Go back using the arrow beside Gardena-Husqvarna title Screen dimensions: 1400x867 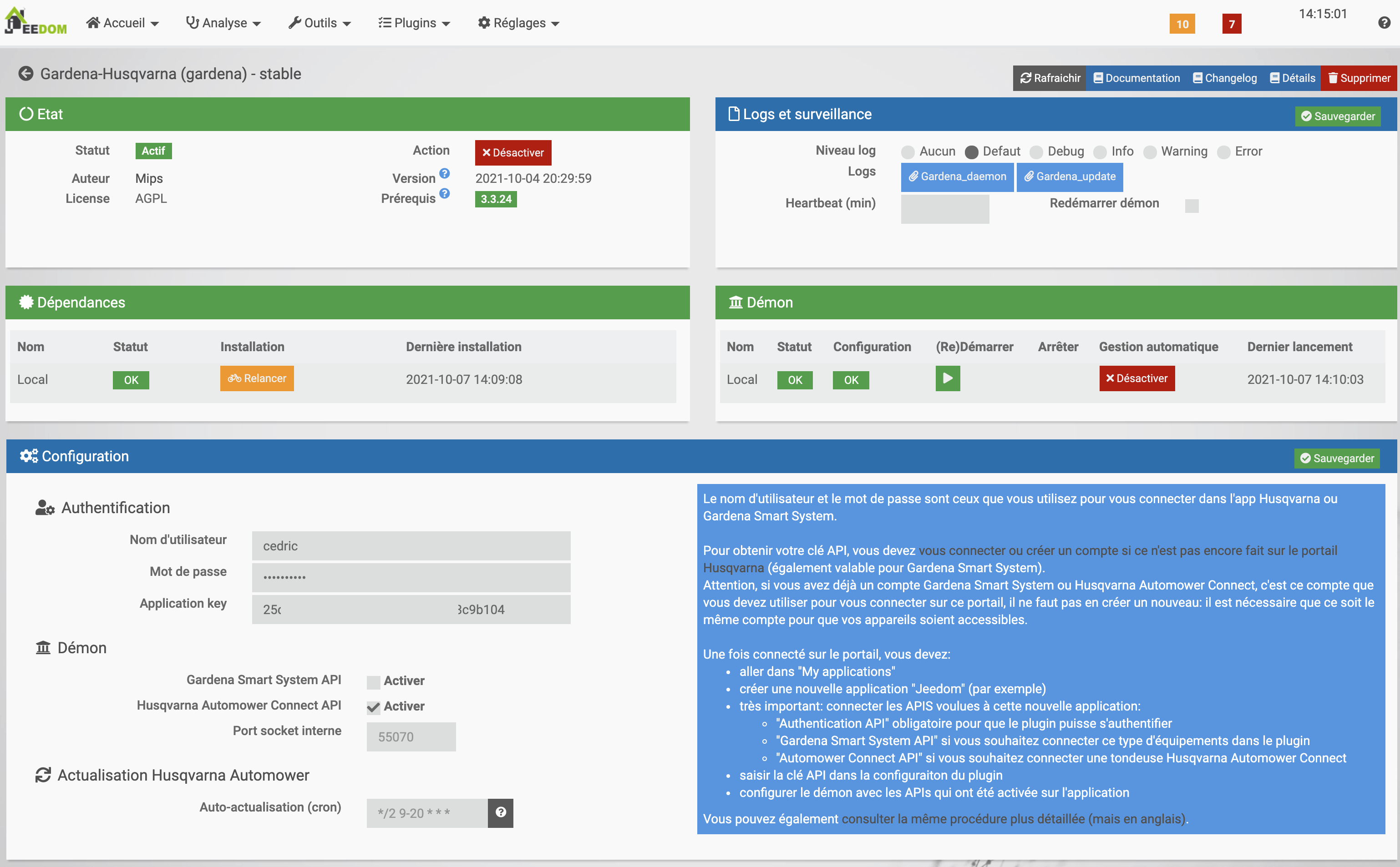coord(26,73)
